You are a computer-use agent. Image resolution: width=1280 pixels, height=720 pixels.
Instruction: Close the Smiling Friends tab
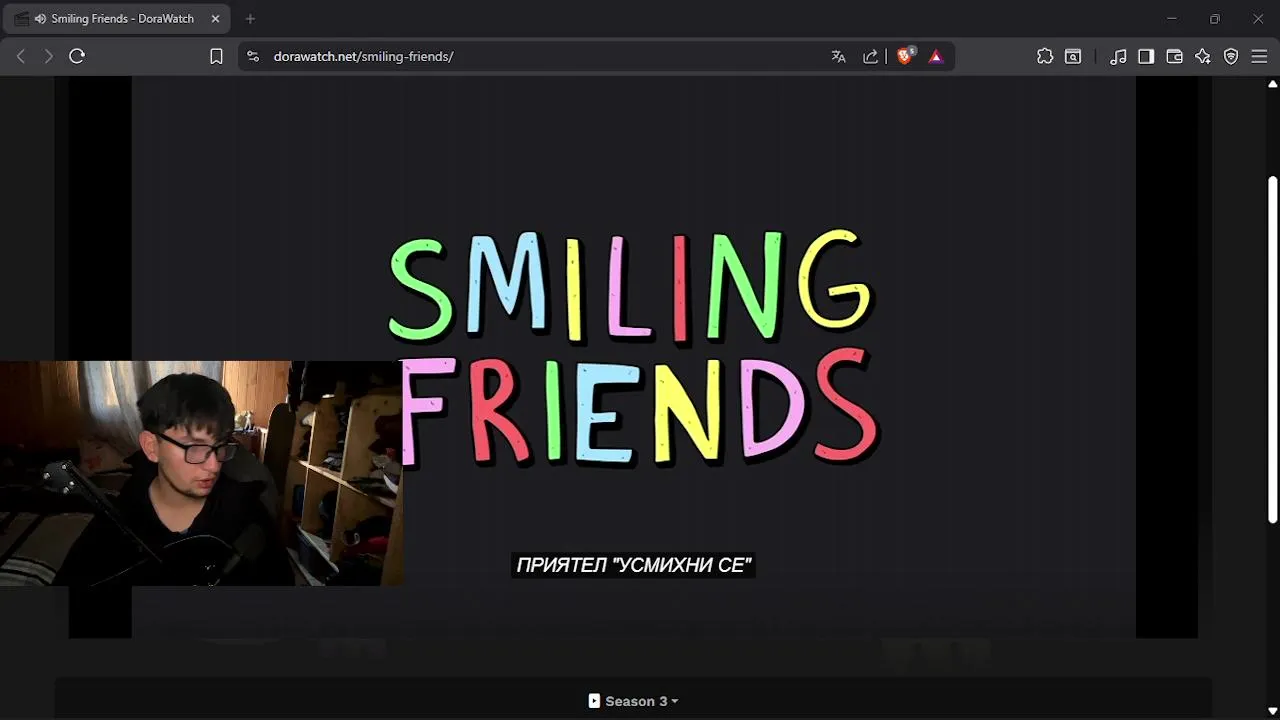click(215, 19)
